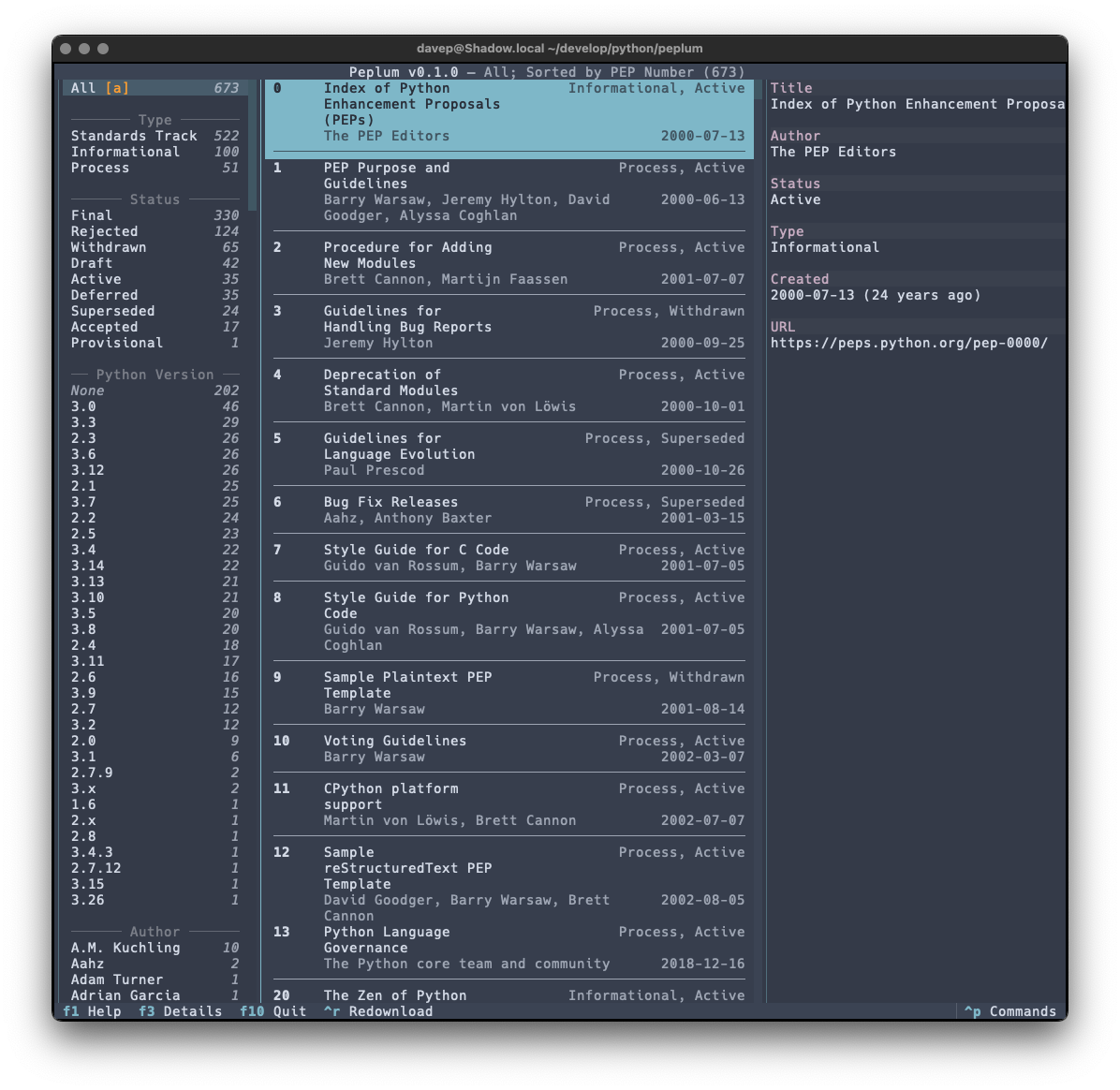
Task: Select Python version 3.12 filter
Action: click(155, 470)
